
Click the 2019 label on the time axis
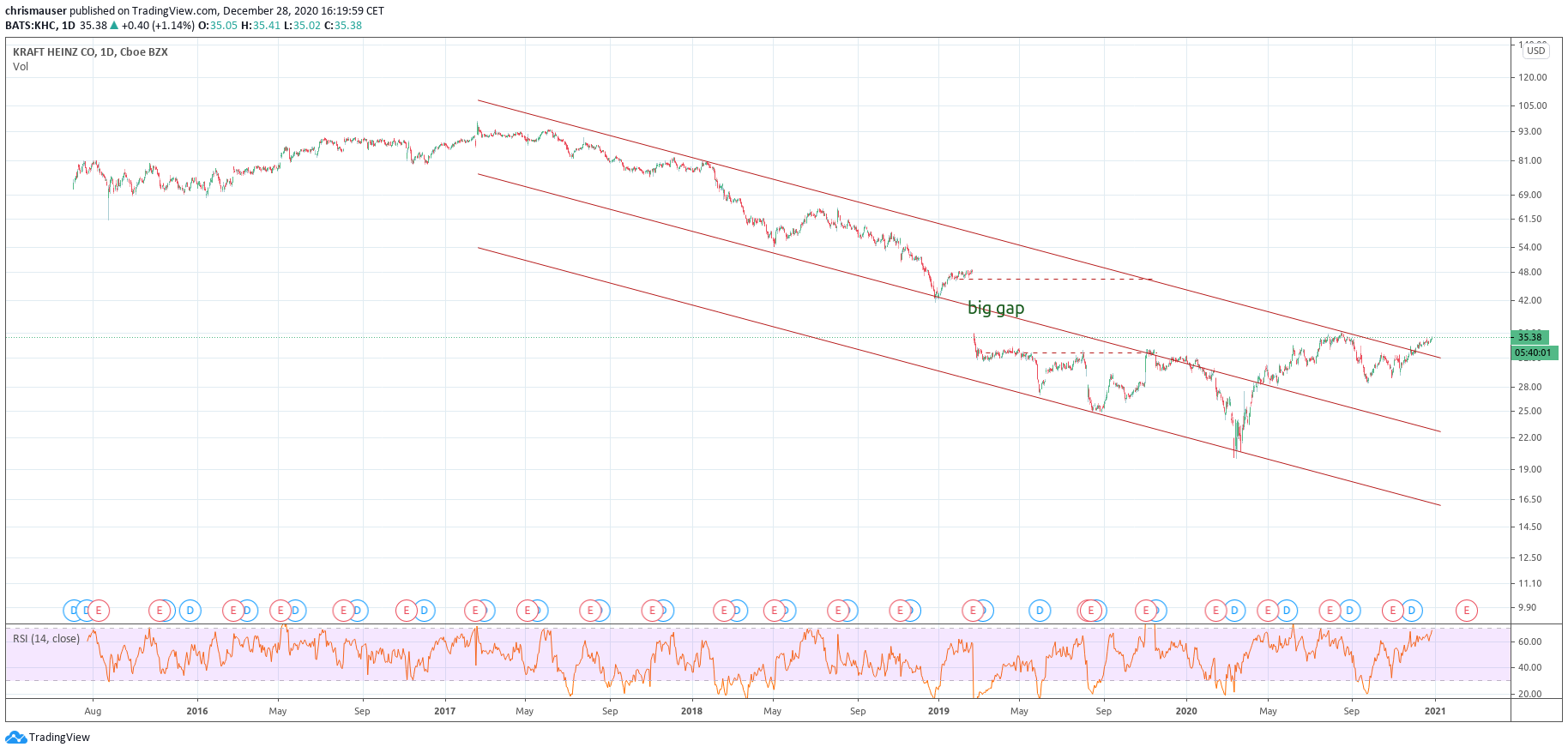pyautogui.click(x=938, y=711)
